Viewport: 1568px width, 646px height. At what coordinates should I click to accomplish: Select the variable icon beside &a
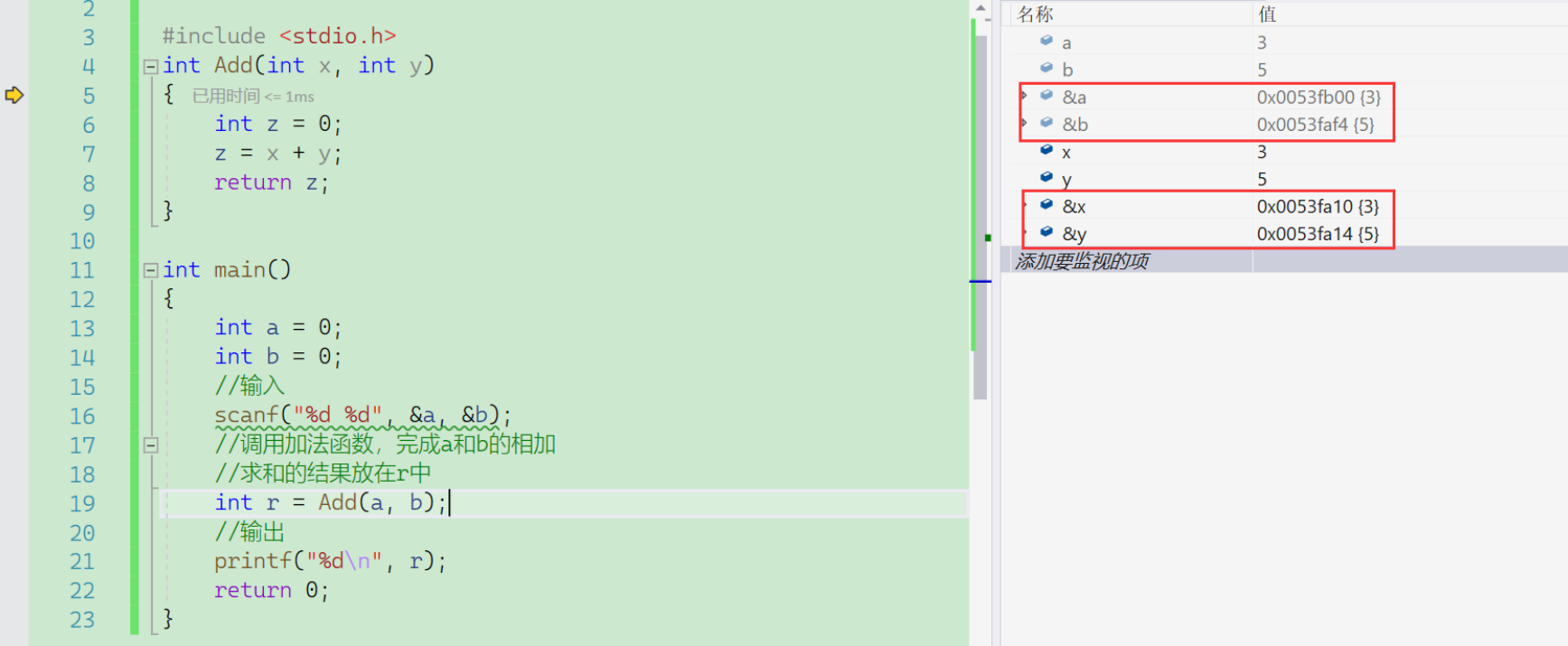point(1047,95)
